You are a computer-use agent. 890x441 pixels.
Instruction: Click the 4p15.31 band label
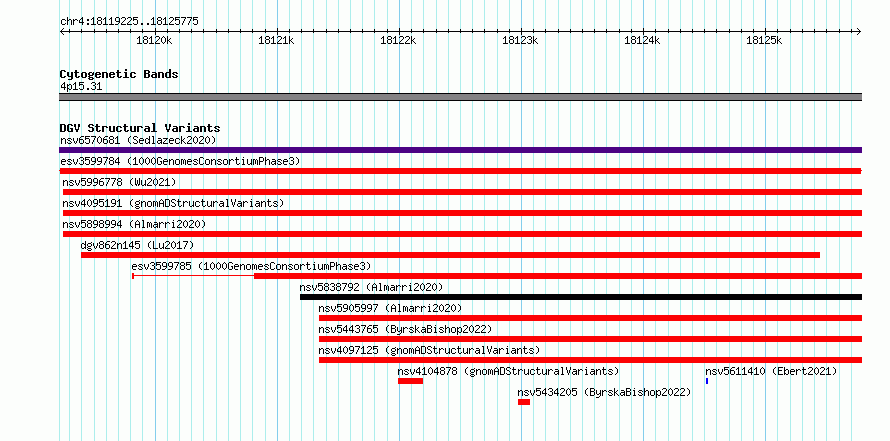coord(81,86)
